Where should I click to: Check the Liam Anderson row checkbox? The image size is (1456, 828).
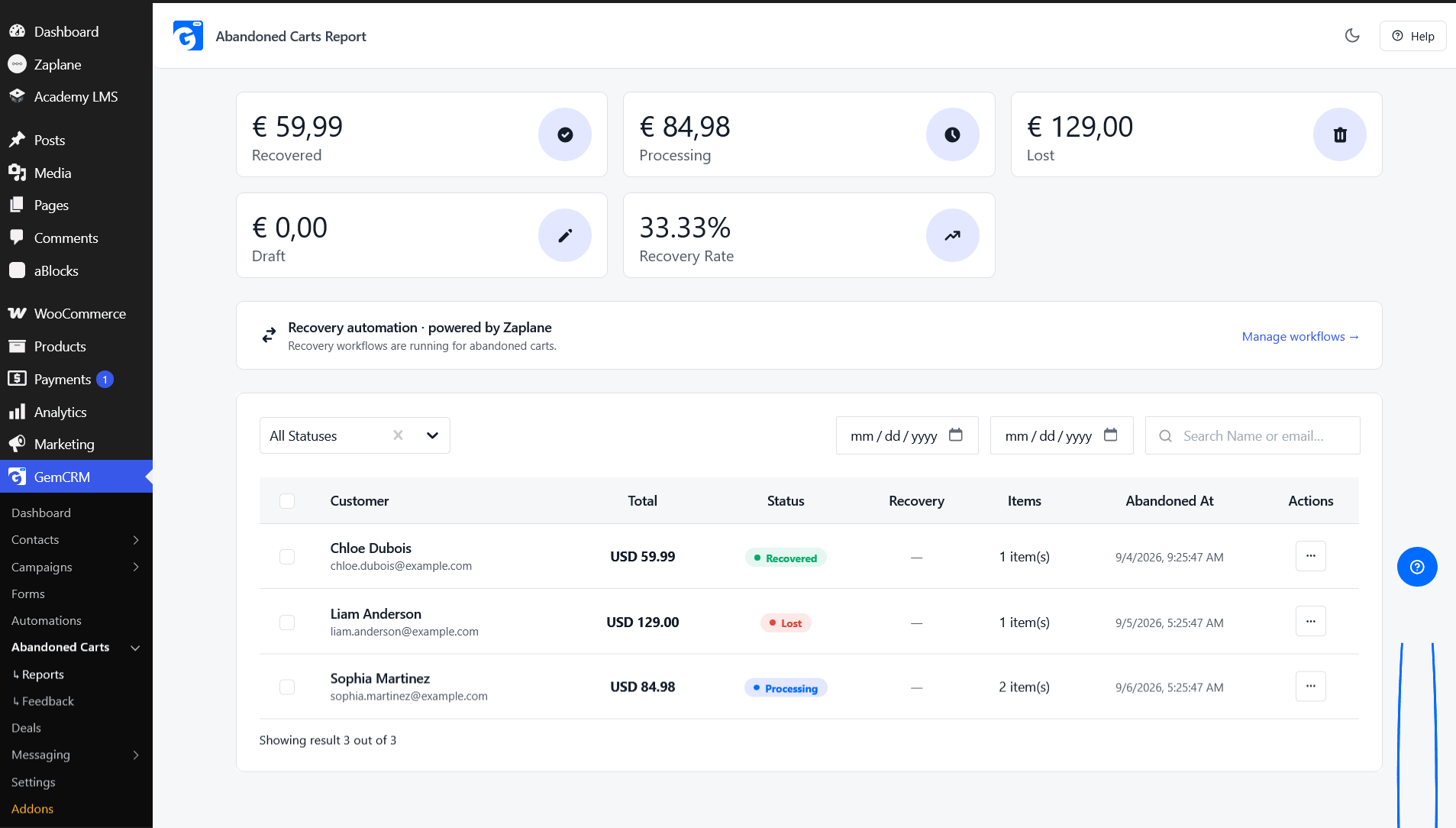(287, 623)
